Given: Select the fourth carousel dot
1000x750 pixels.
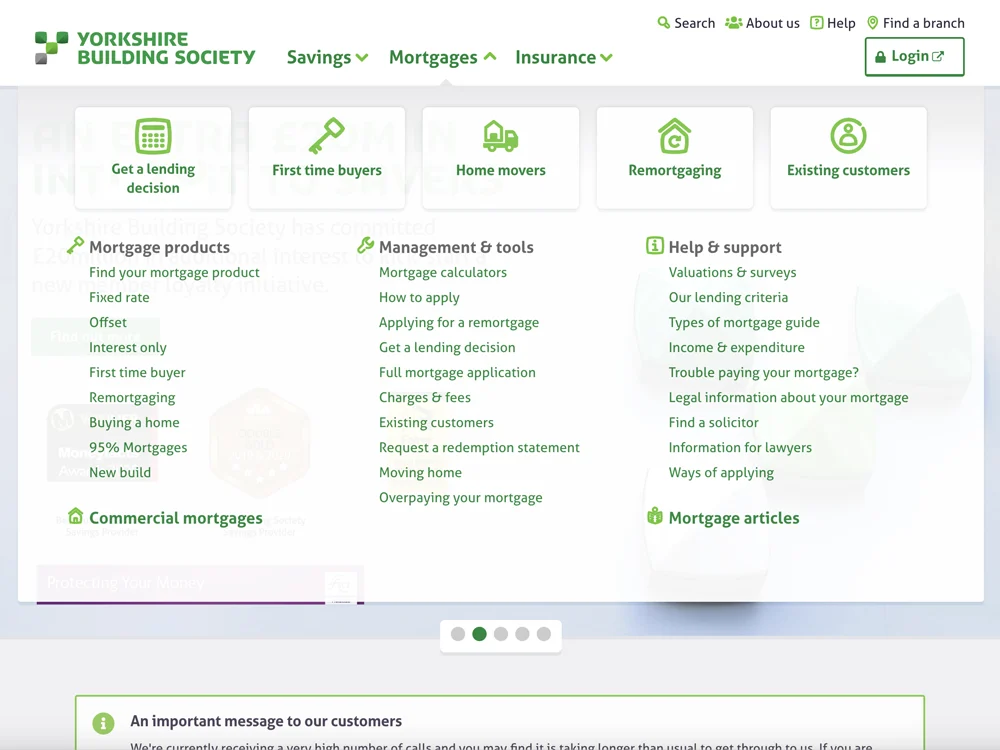Looking at the screenshot, I should click(522, 634).
